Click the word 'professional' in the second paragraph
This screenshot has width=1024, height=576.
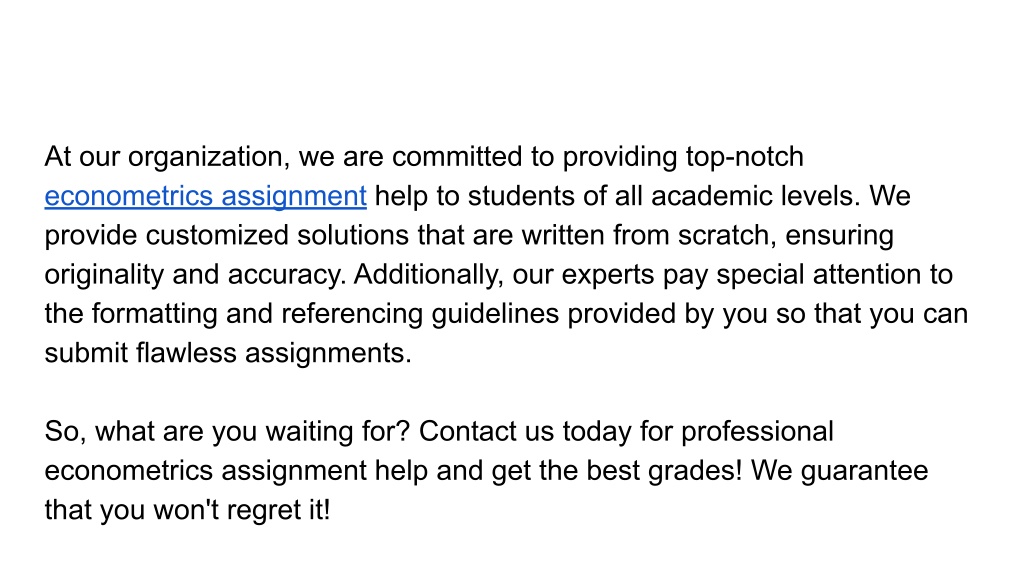click(x=758, y=432)
